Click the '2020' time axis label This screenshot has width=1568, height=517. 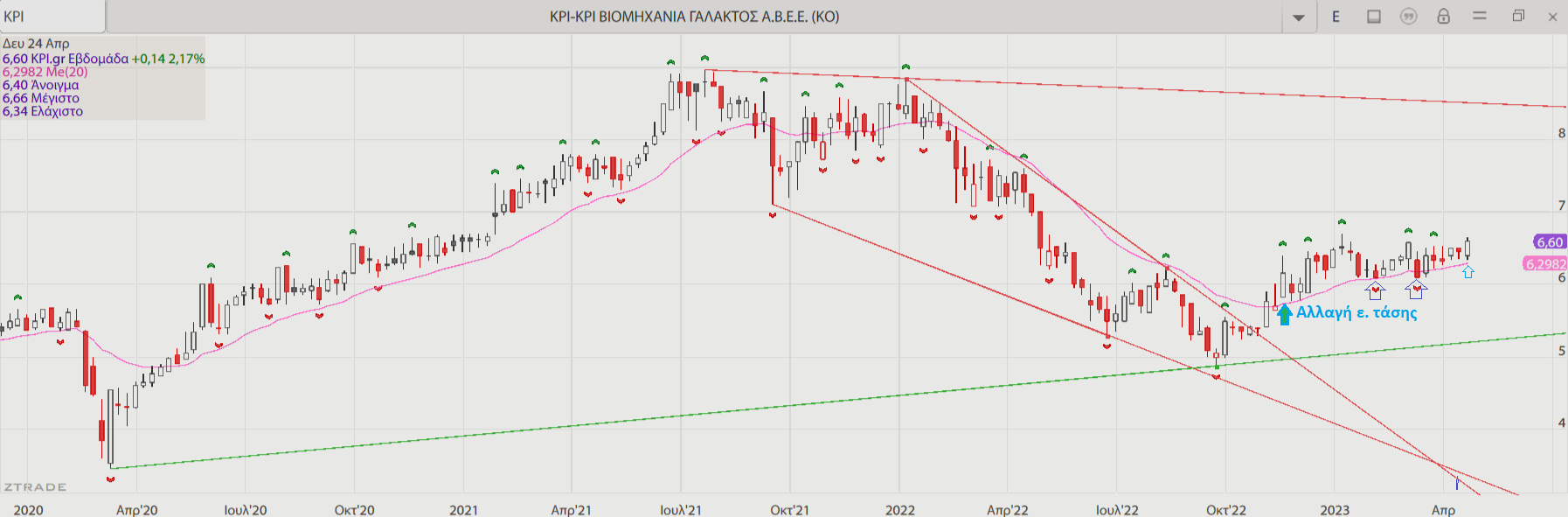click(x=28, y=509)
